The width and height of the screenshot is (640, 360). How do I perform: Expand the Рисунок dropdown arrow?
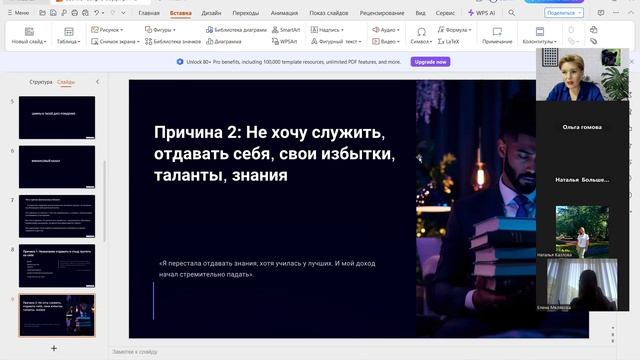[122, 30]
